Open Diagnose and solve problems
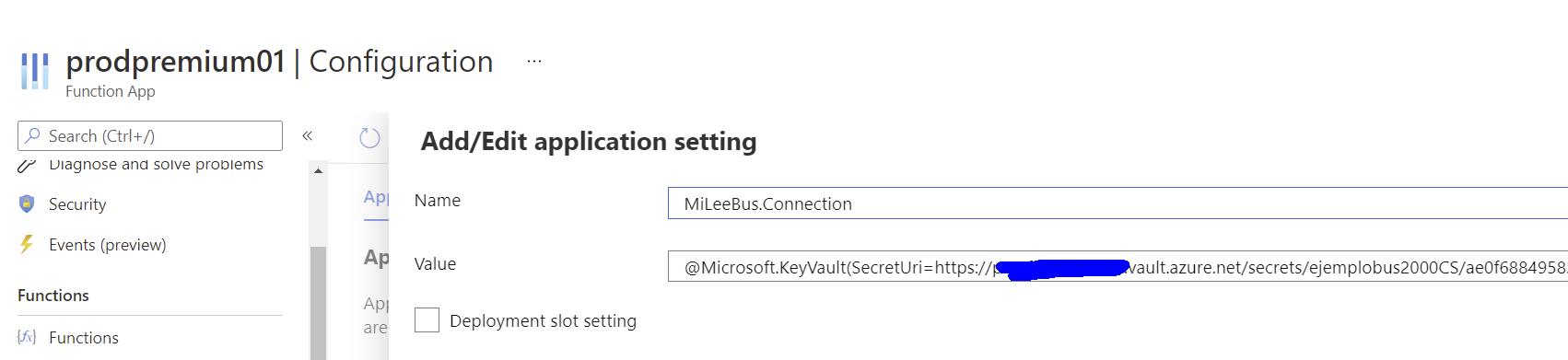This screenshot has height=360, width=1568. coord(156,165)
